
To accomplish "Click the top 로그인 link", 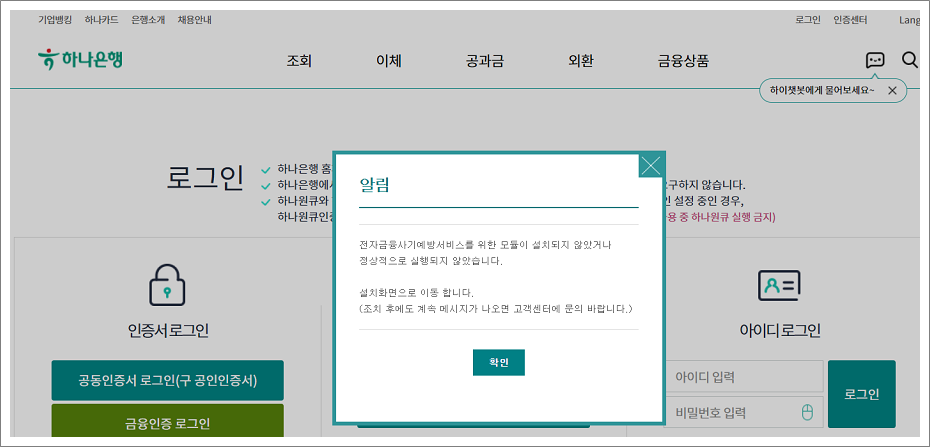I will pyautogui.click(x=808, y=20).
